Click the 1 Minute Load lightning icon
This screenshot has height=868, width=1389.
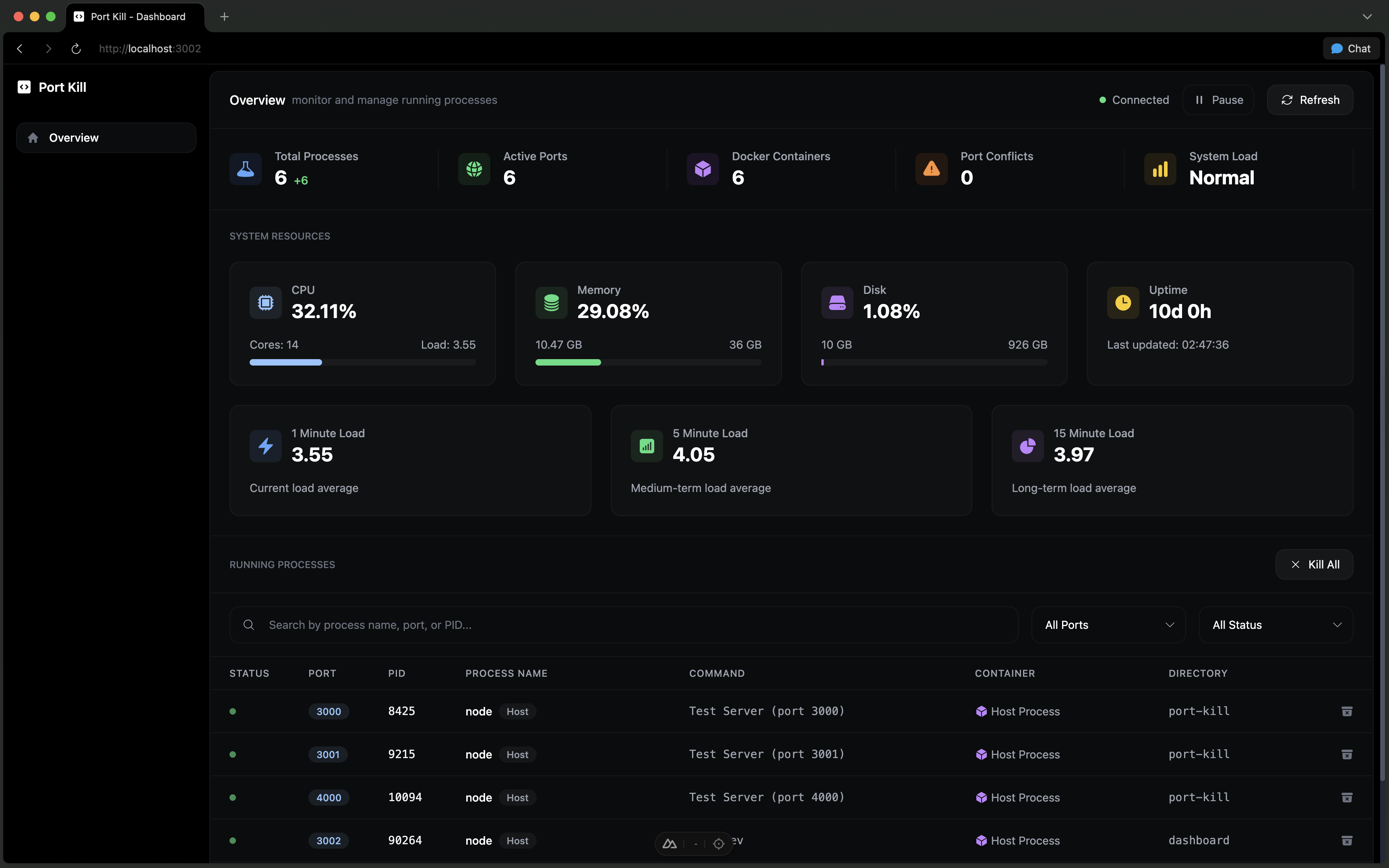266,446
